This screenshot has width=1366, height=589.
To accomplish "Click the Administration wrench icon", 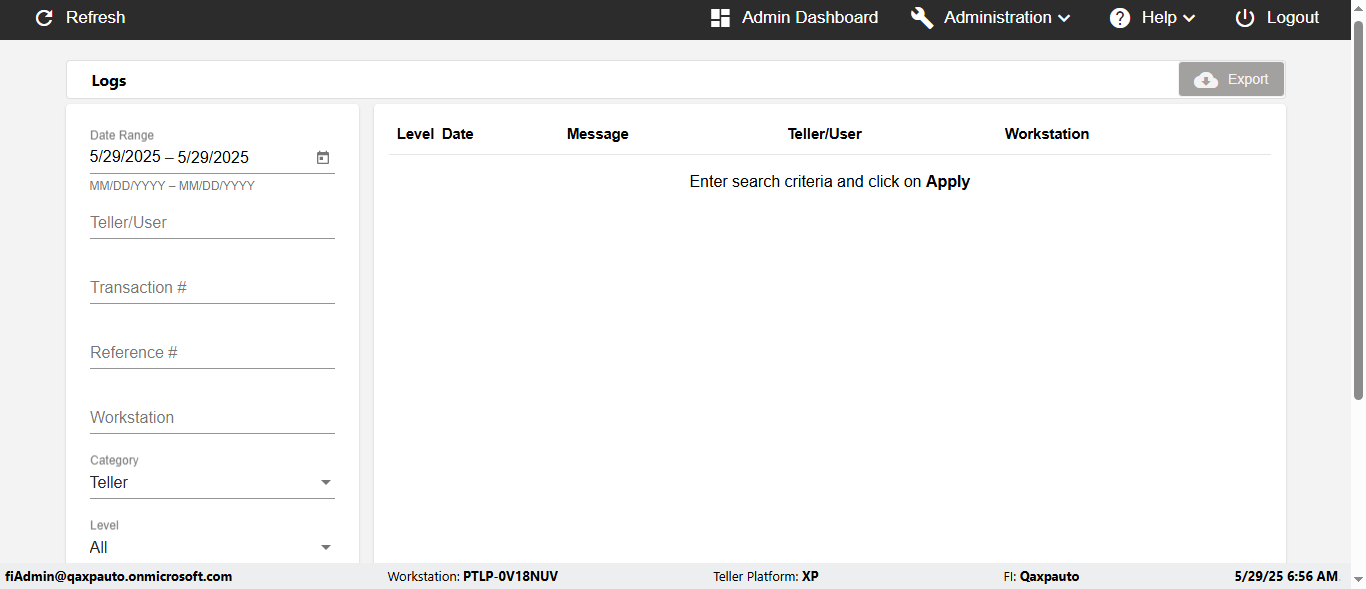I will coord(922,18).
